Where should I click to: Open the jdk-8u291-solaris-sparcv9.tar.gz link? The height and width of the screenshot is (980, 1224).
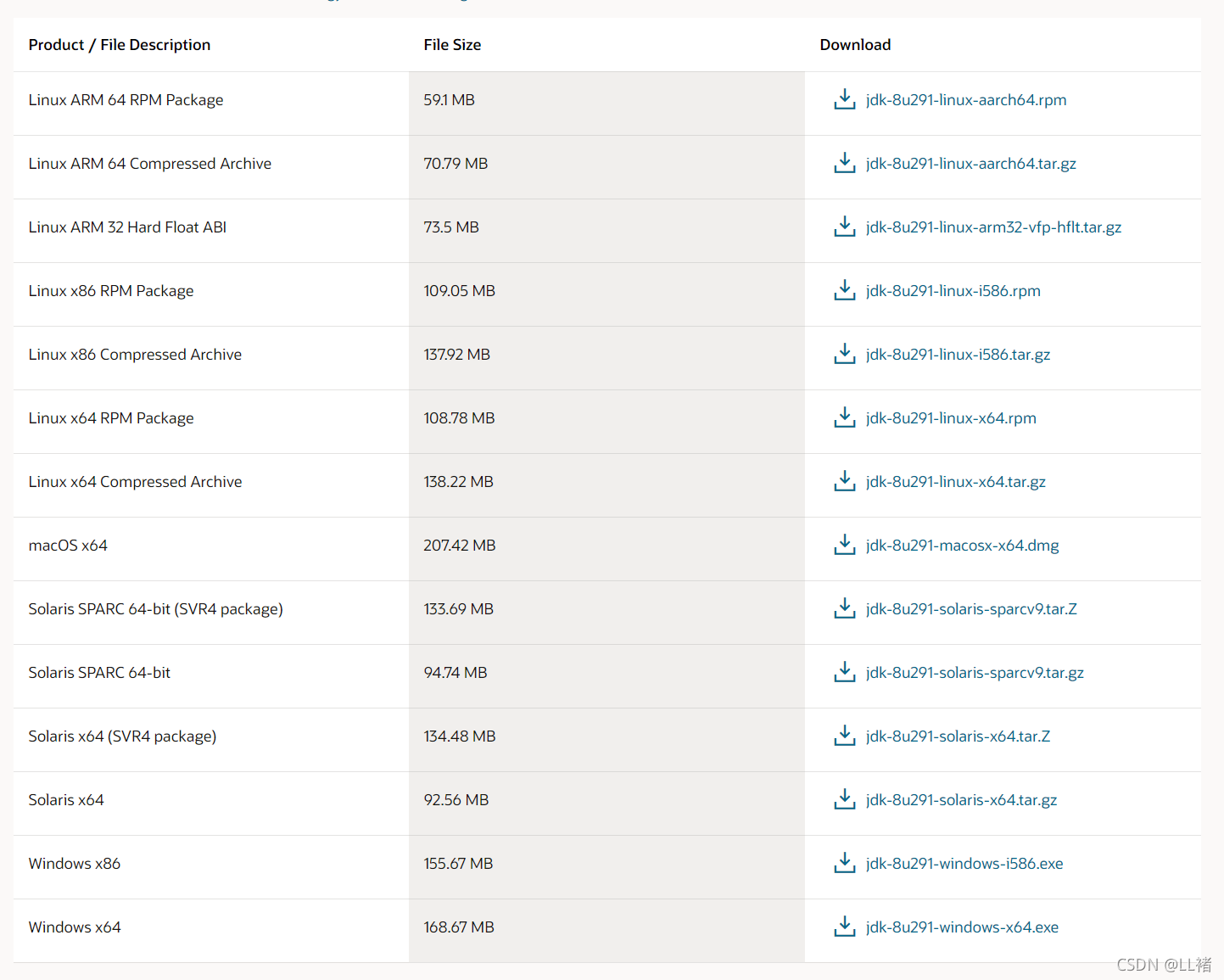[x=975, y=673]
